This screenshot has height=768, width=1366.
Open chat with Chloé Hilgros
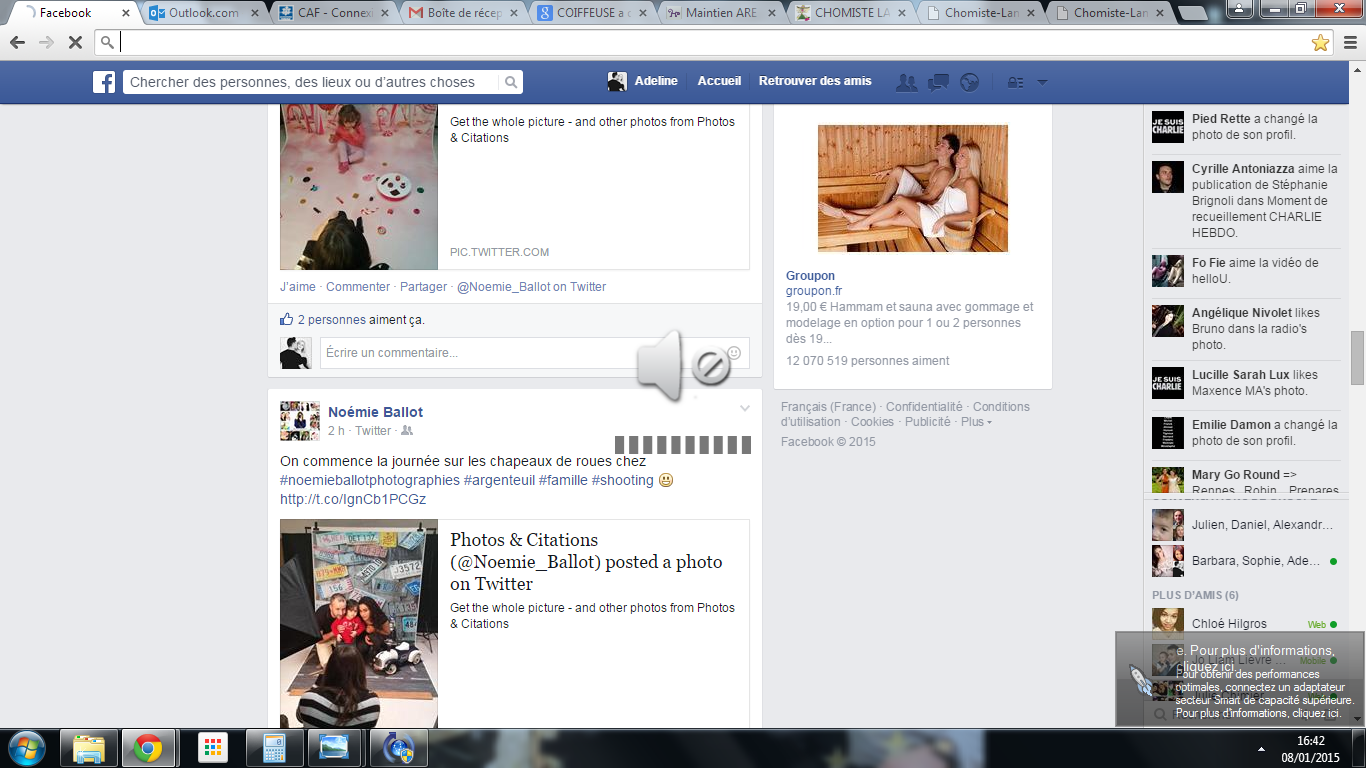point(1244,624)
